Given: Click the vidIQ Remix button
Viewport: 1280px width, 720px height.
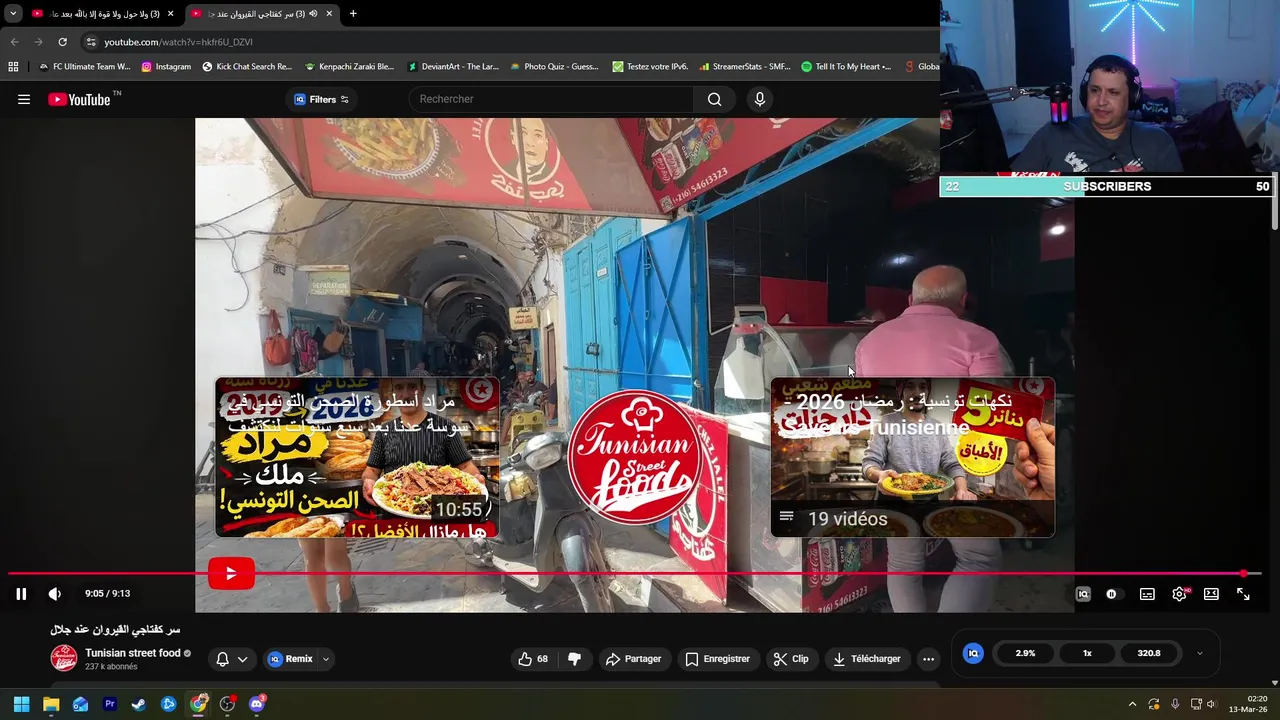Looking at the screenshot, I should pyautogui.click(x=290, y=659).
